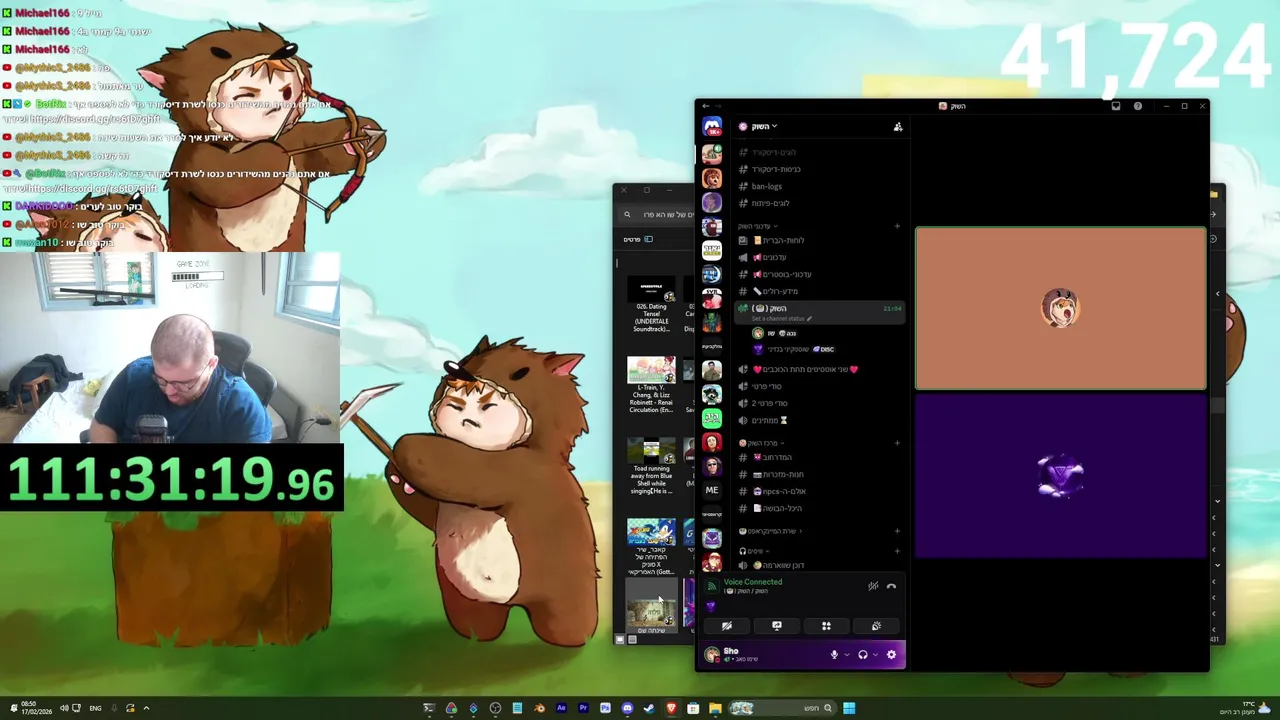Add channel to עדכוני השוק category

tap(897, 226)
